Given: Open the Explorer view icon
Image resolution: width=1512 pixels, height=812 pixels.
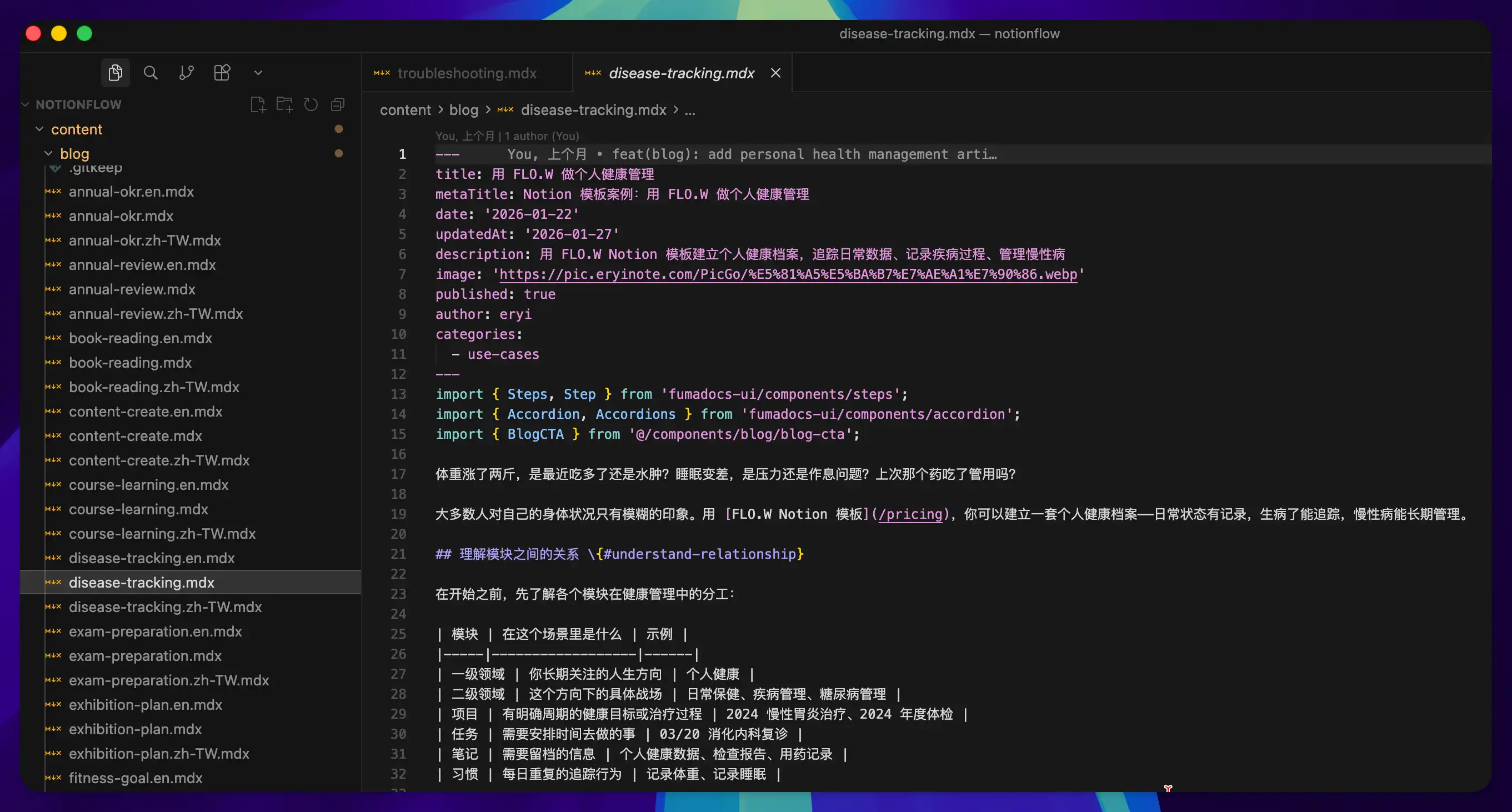Looking at the screenshot, I should pyautogui.click(x=115, y=73).
